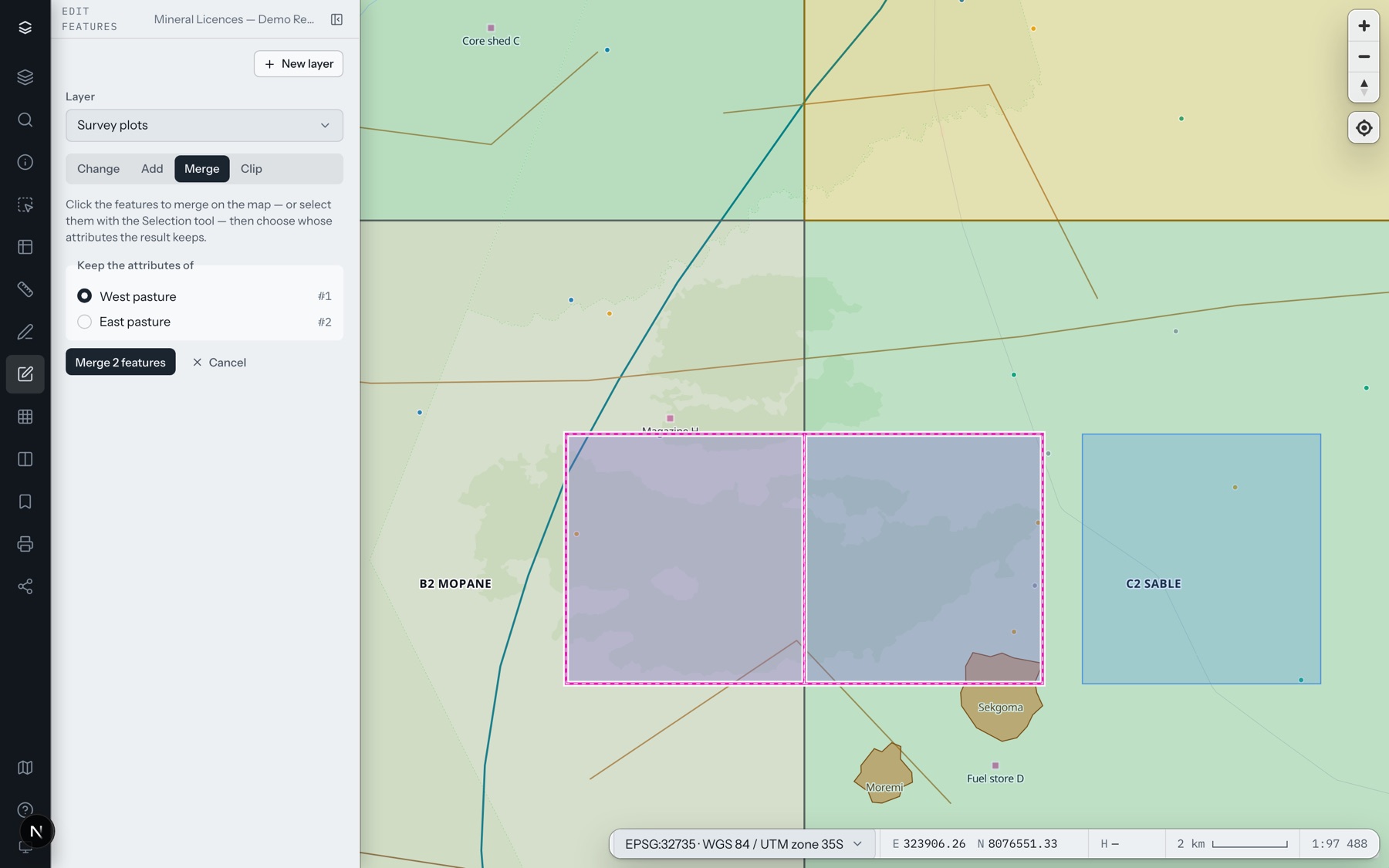Reset map north with compass button
Image resolution: width=1389 pixels, height=868 pixels.
click(1364, 86)
